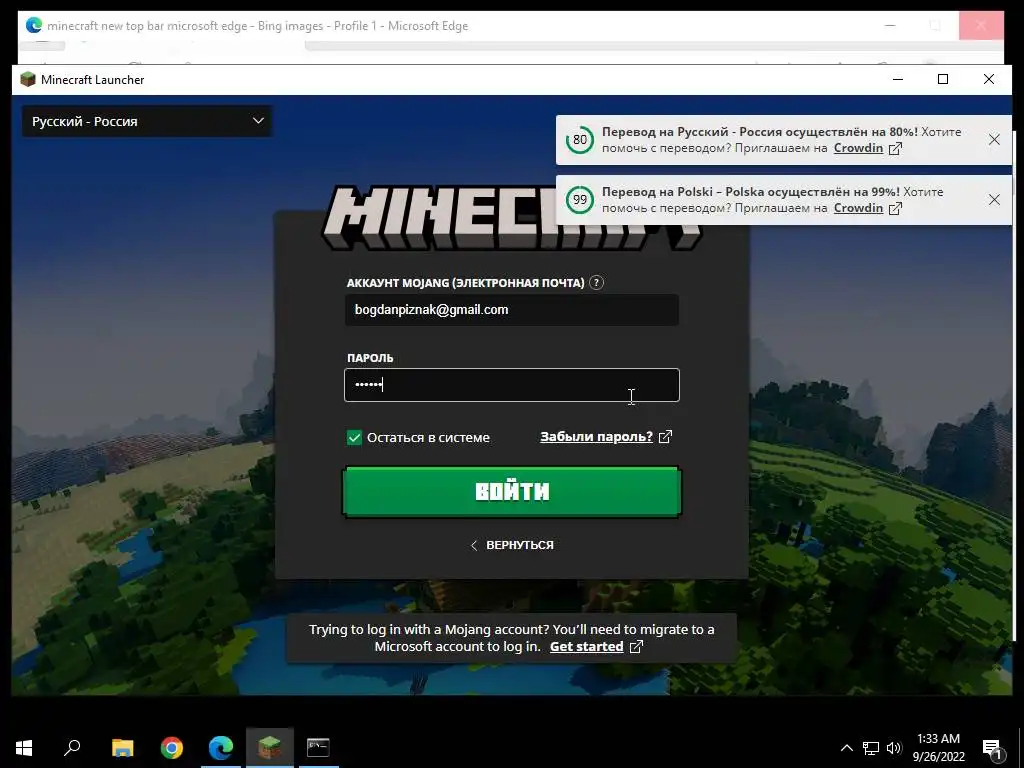The width and height of the screenshot is (1024, 768).
Task: Switch to Microsoft Edge in the taskbar
Action: coord(221,748)
